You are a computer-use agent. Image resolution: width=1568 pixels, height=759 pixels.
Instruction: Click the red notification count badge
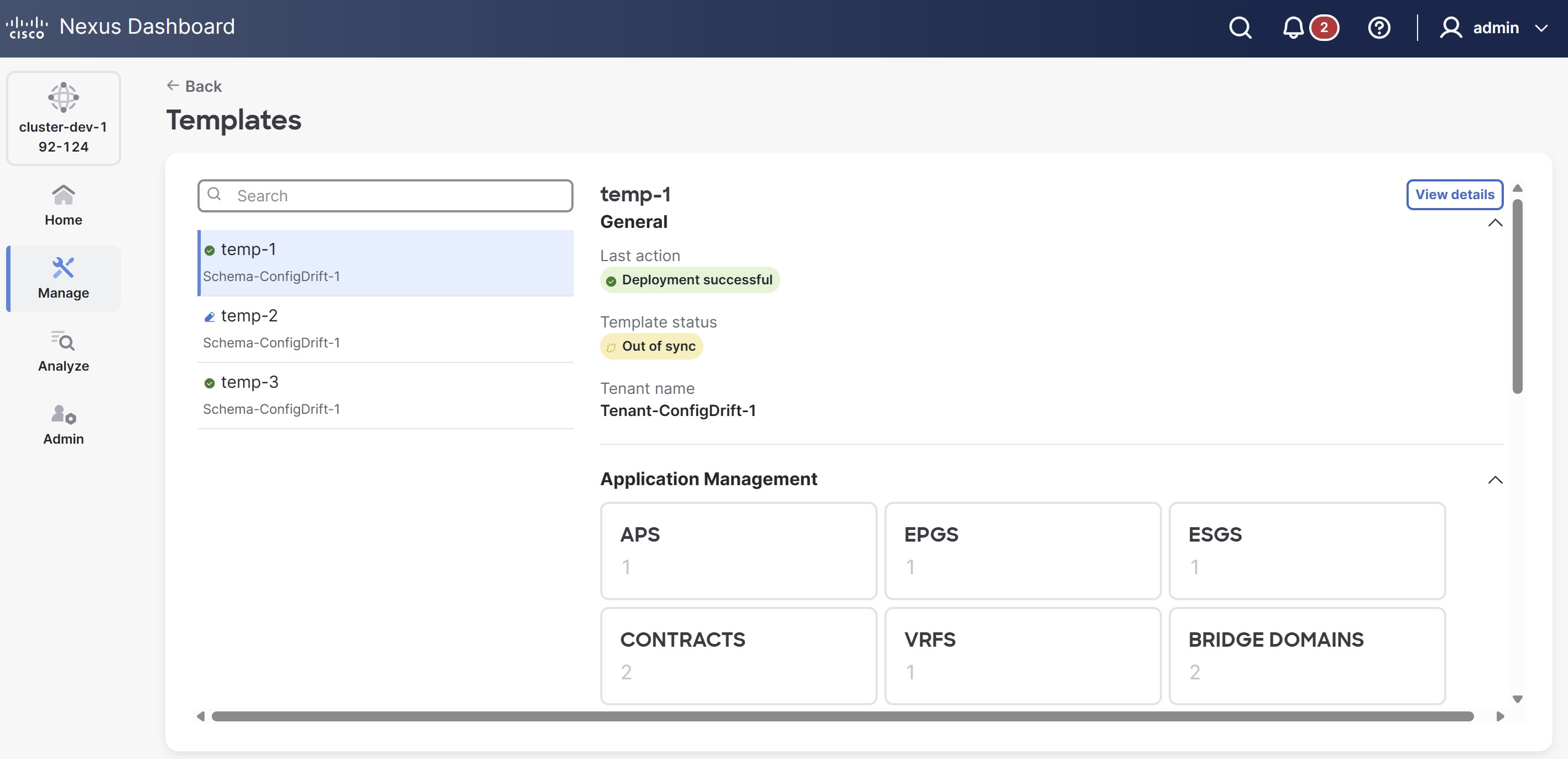[x=1324, y=28]
